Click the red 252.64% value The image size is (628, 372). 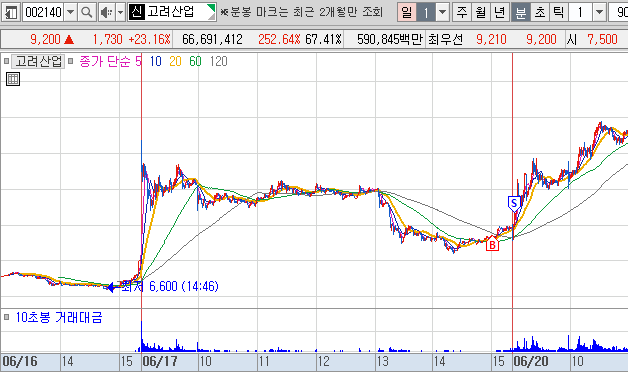pos(279,39)
